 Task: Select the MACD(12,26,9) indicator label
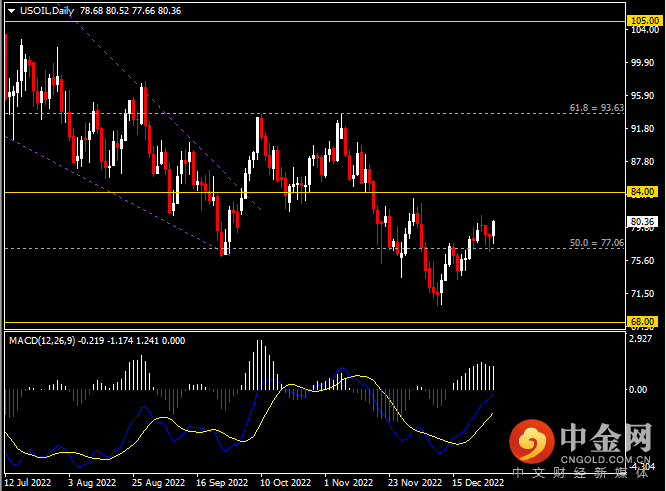click(x=48, y=341)
